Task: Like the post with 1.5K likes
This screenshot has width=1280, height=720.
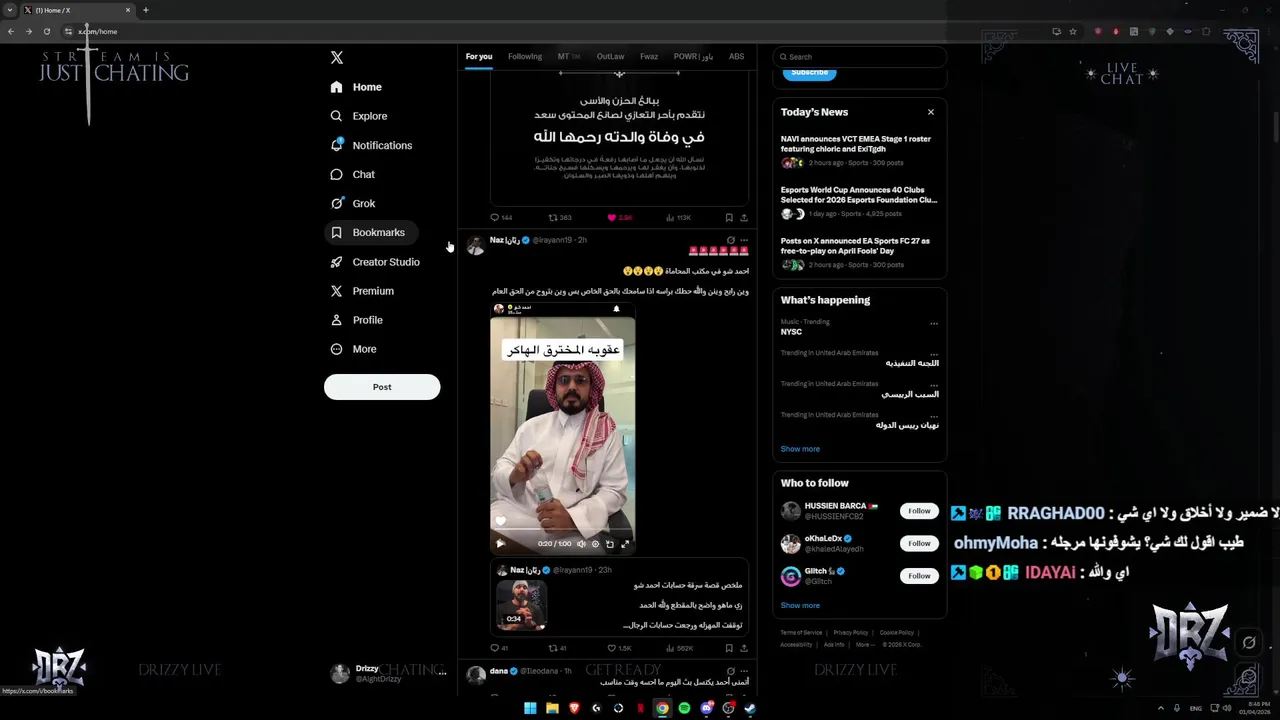Action: point(619,648)
